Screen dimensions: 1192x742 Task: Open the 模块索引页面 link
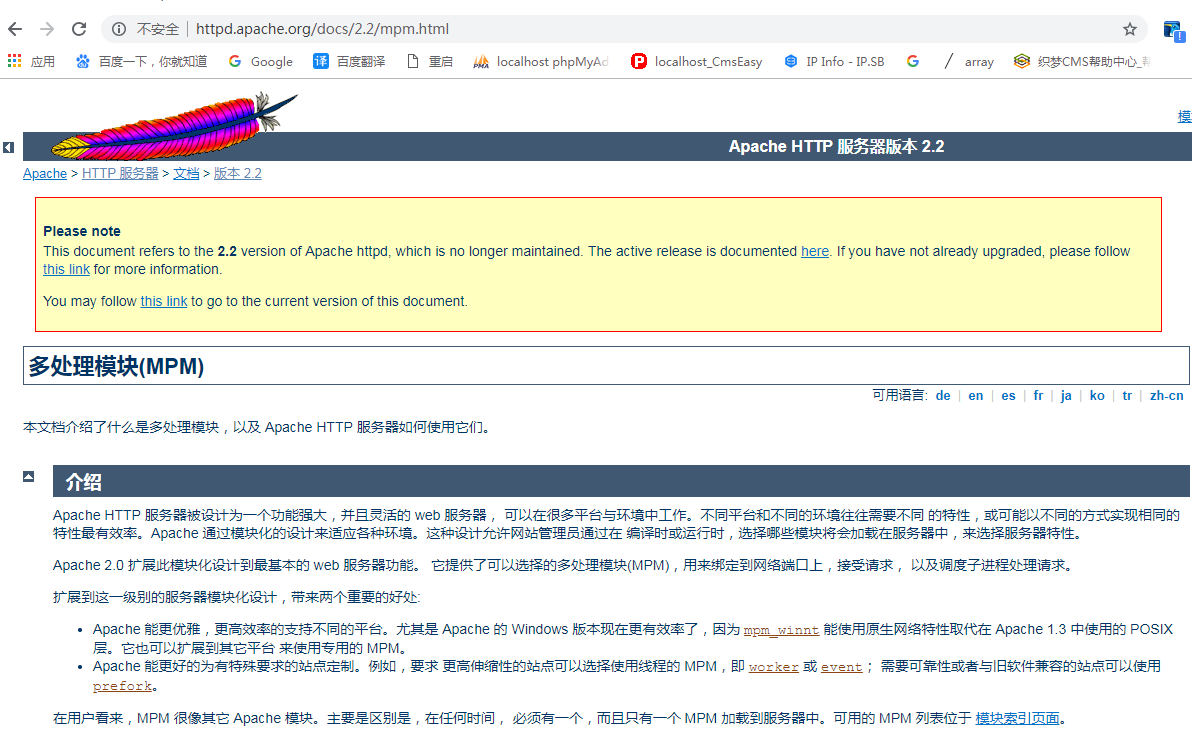point(1017,718)
